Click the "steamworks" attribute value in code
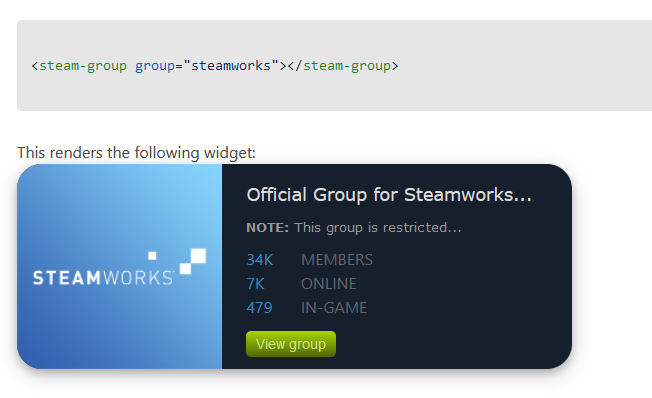Screen dimensions: 652x398 (231, 66)
